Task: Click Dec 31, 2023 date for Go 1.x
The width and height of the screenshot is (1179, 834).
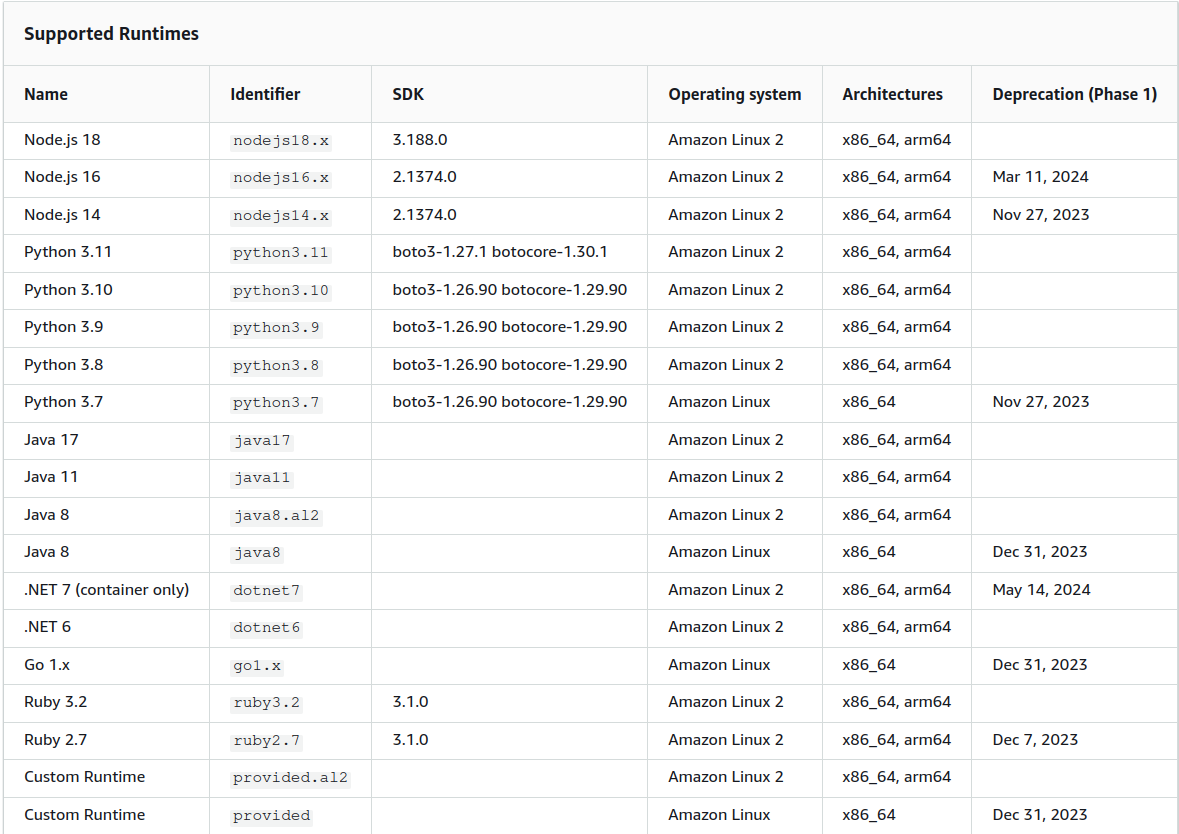Action: coord(1040,665)
